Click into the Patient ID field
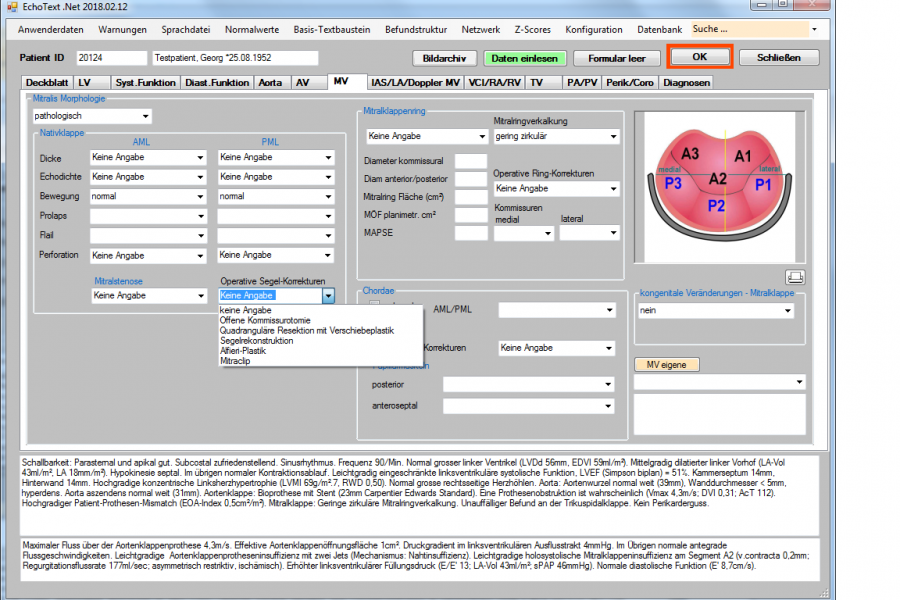Image resolution: width=900 pixels, height=600 pixels. [111, 58]
